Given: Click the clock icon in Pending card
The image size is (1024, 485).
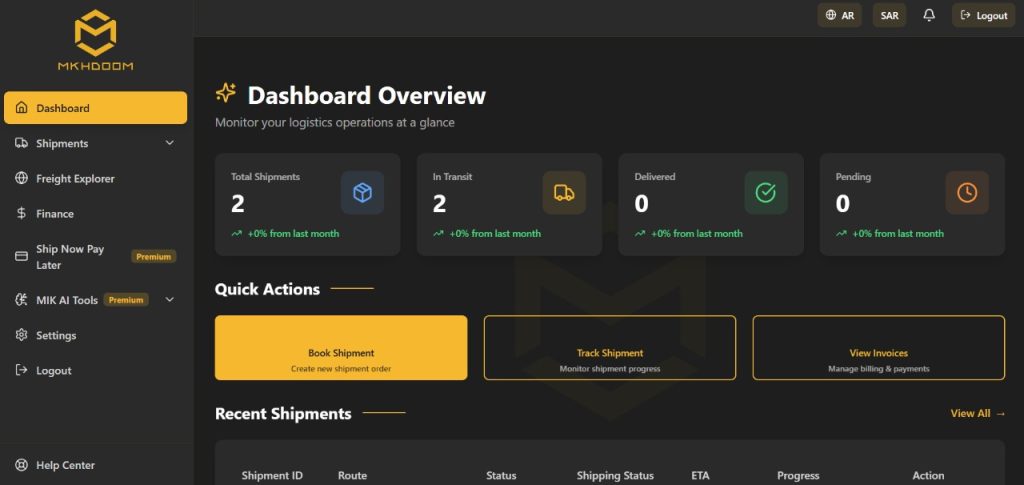Looking at the screenshot, I should [967, 193].
